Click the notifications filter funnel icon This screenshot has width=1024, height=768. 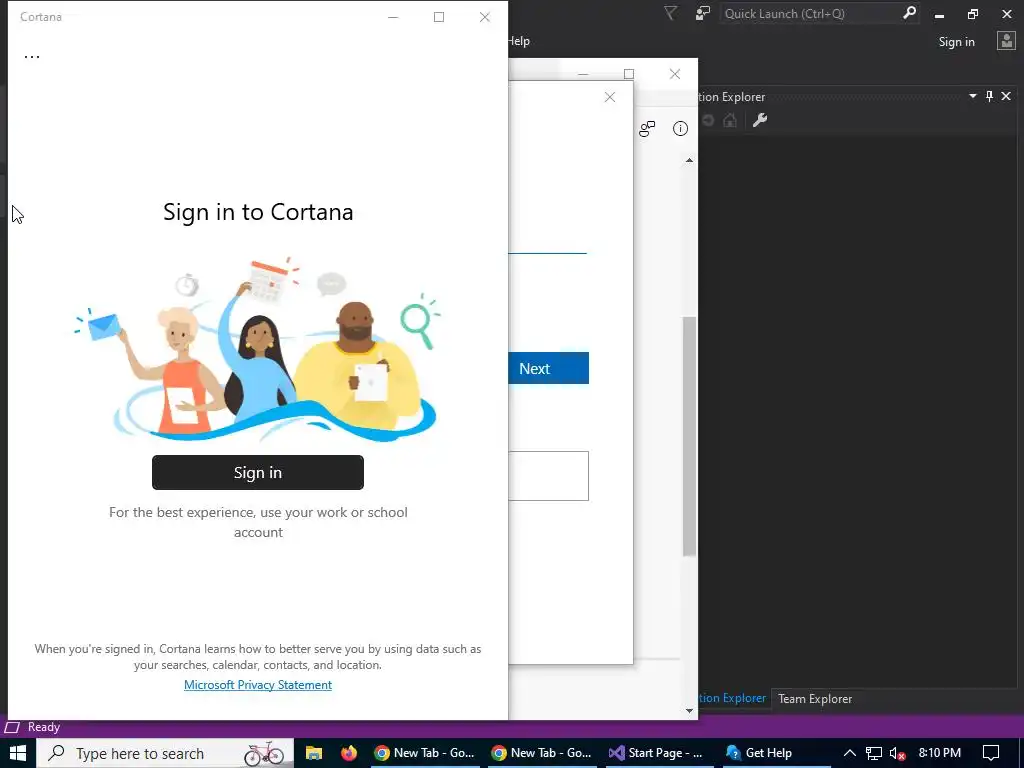pos(671,13)
